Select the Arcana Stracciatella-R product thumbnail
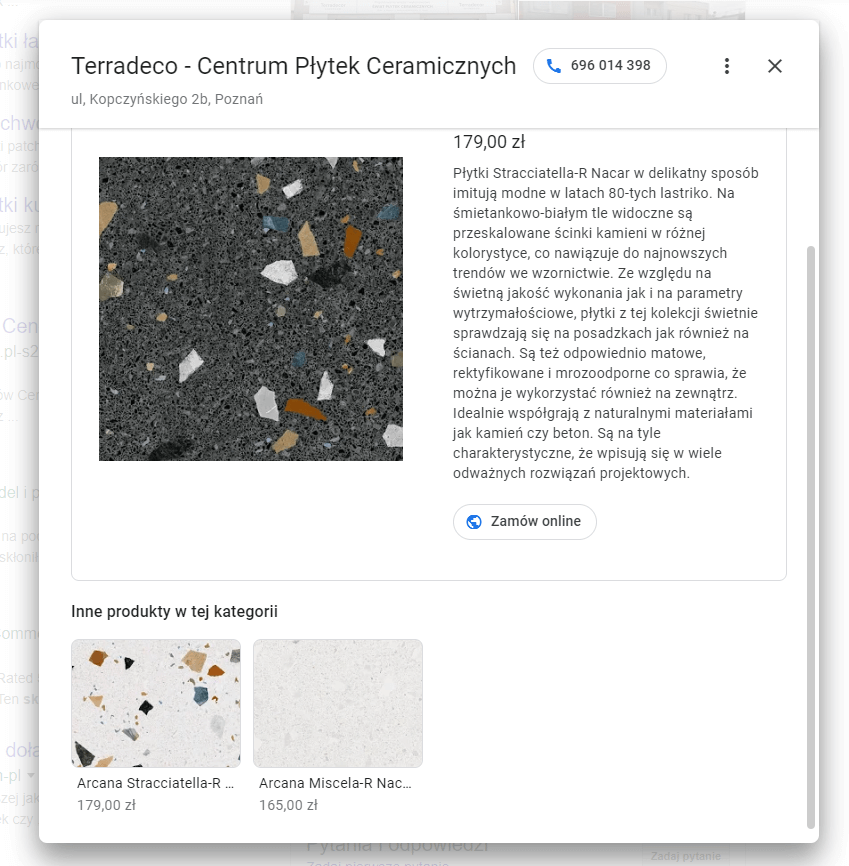Screen dimensions: 849x866 point(156,703)
